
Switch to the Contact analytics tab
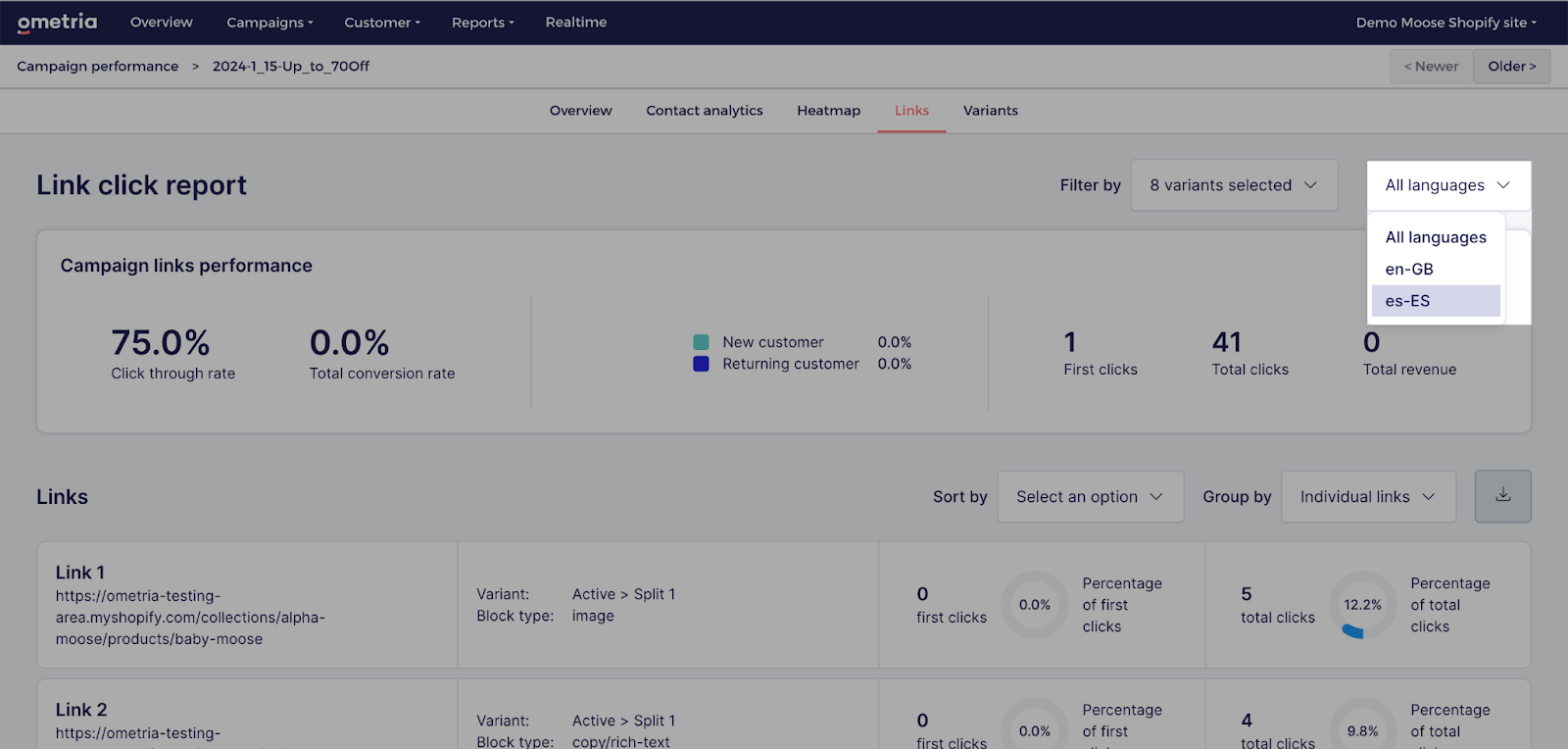coord(705,111)
